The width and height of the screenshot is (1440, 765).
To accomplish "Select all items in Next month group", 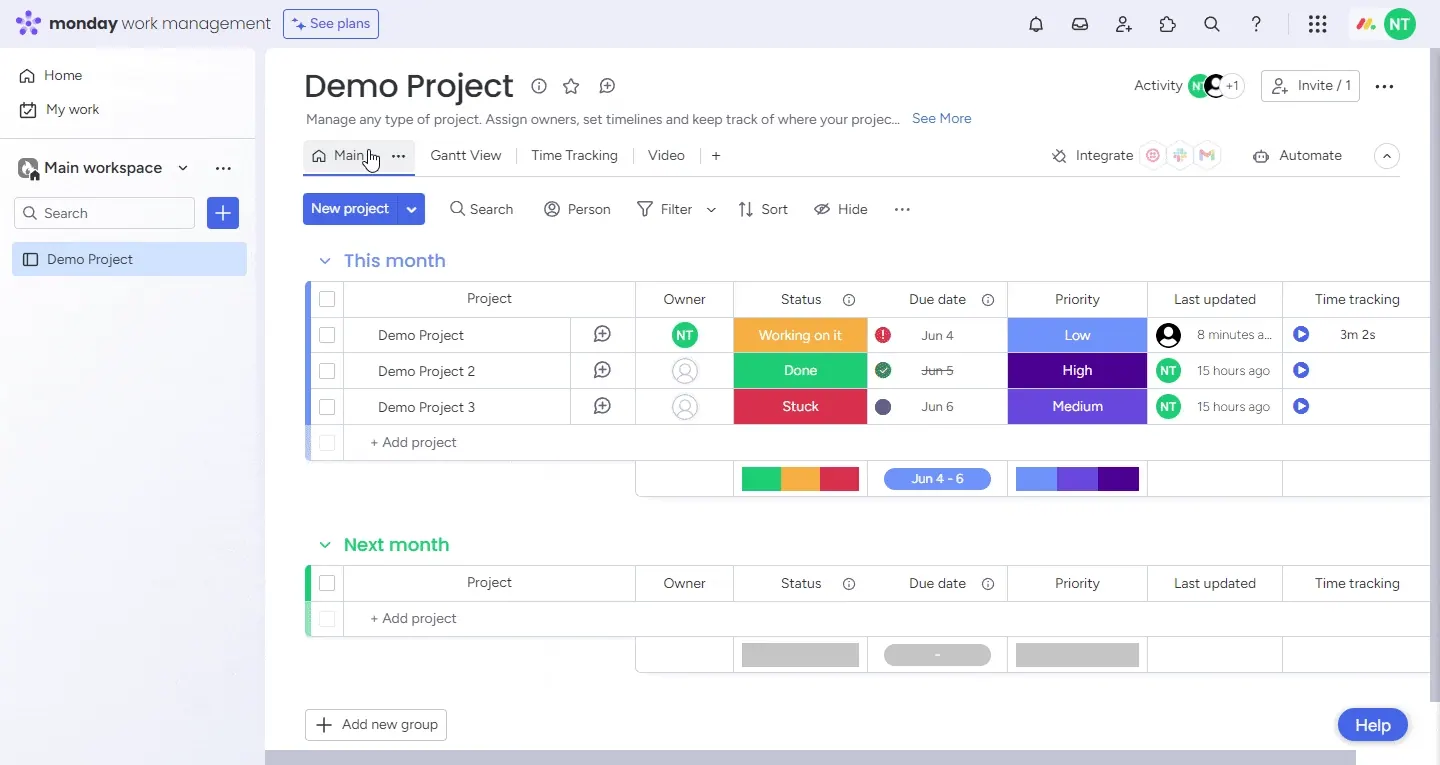I will point(327,583).
